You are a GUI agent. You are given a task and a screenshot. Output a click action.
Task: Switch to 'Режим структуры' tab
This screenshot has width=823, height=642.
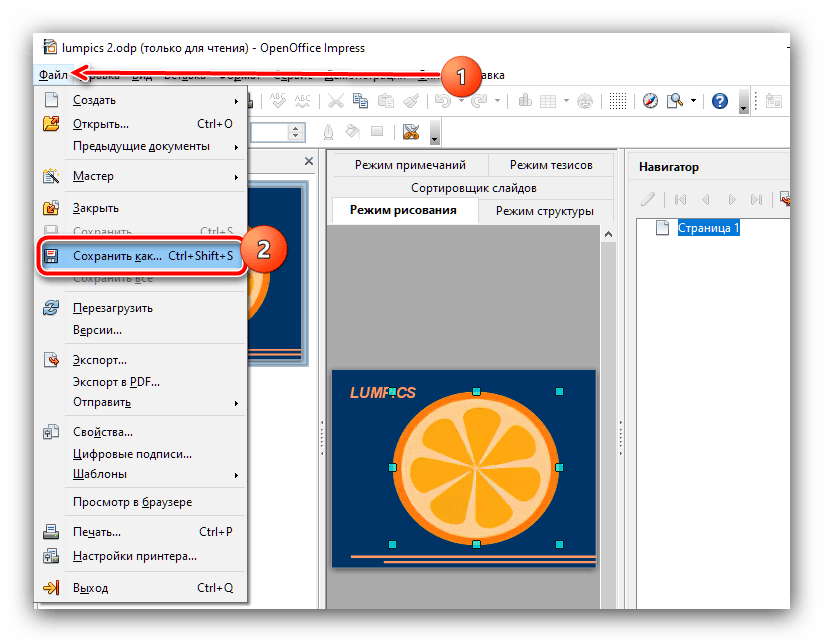544,211
